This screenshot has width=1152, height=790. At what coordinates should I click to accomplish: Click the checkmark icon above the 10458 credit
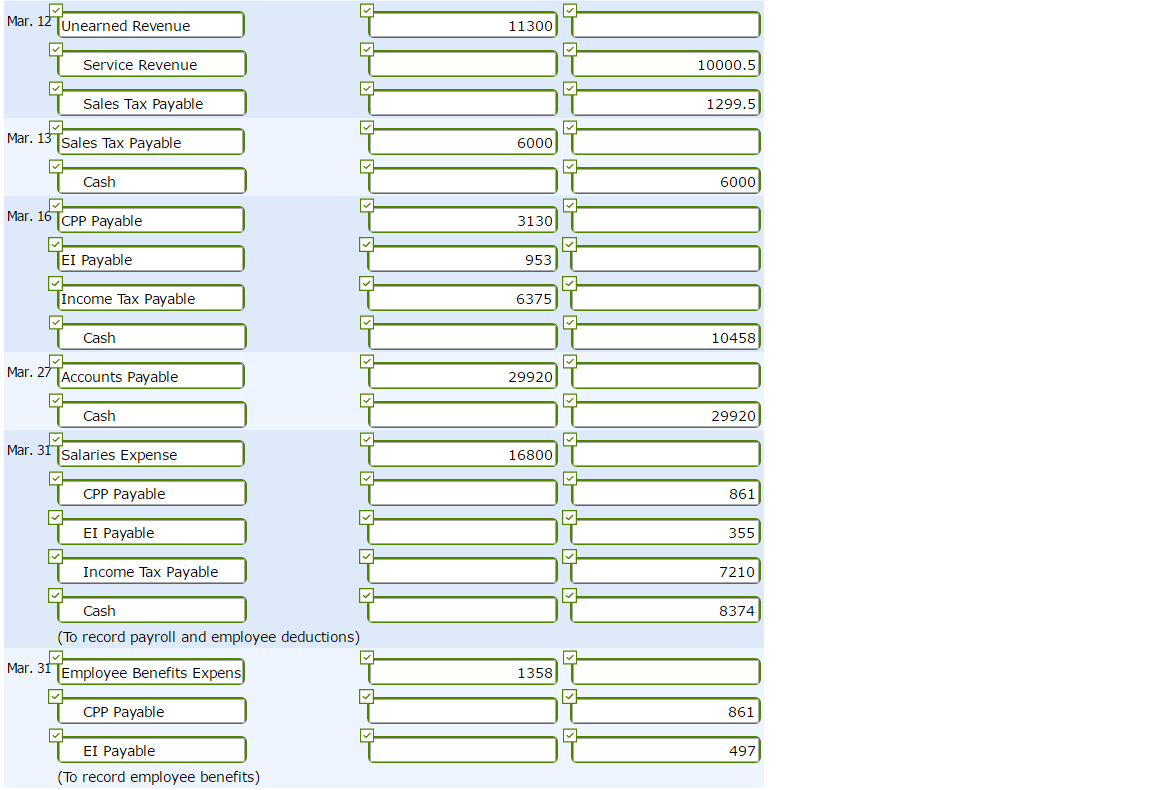570,322
